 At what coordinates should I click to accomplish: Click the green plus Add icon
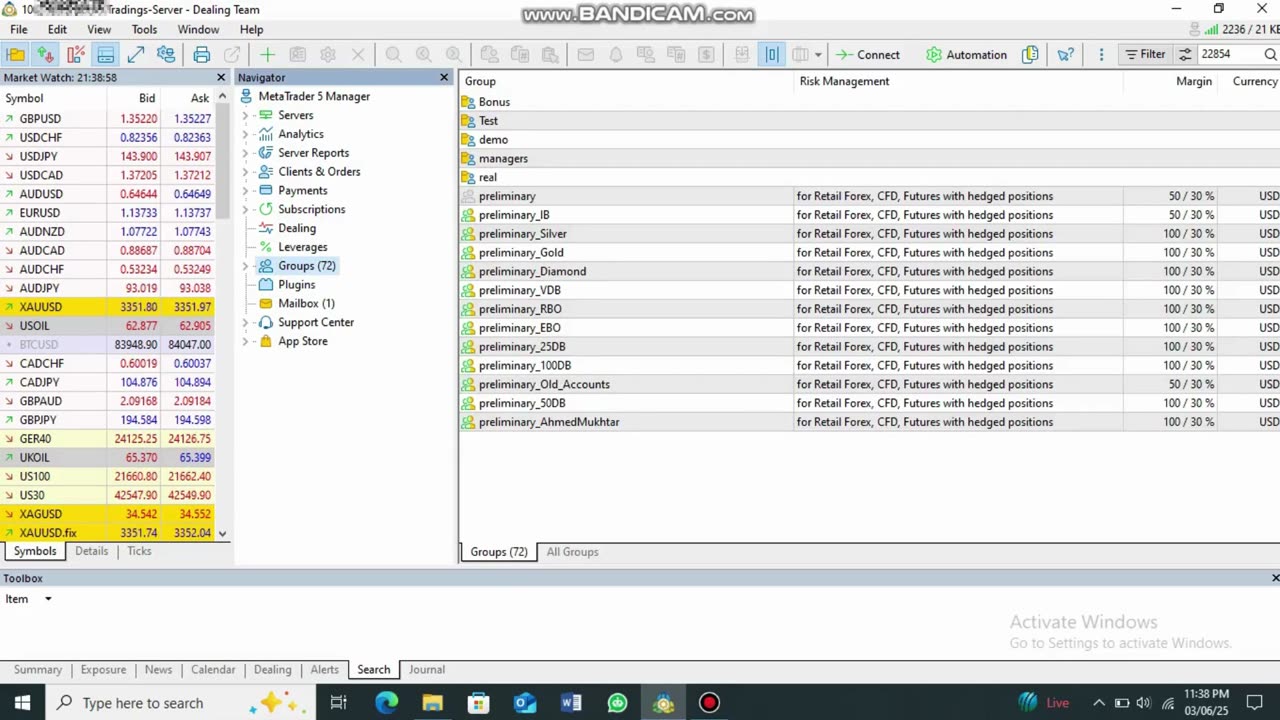pyautogui.click(x=267, y=55)
